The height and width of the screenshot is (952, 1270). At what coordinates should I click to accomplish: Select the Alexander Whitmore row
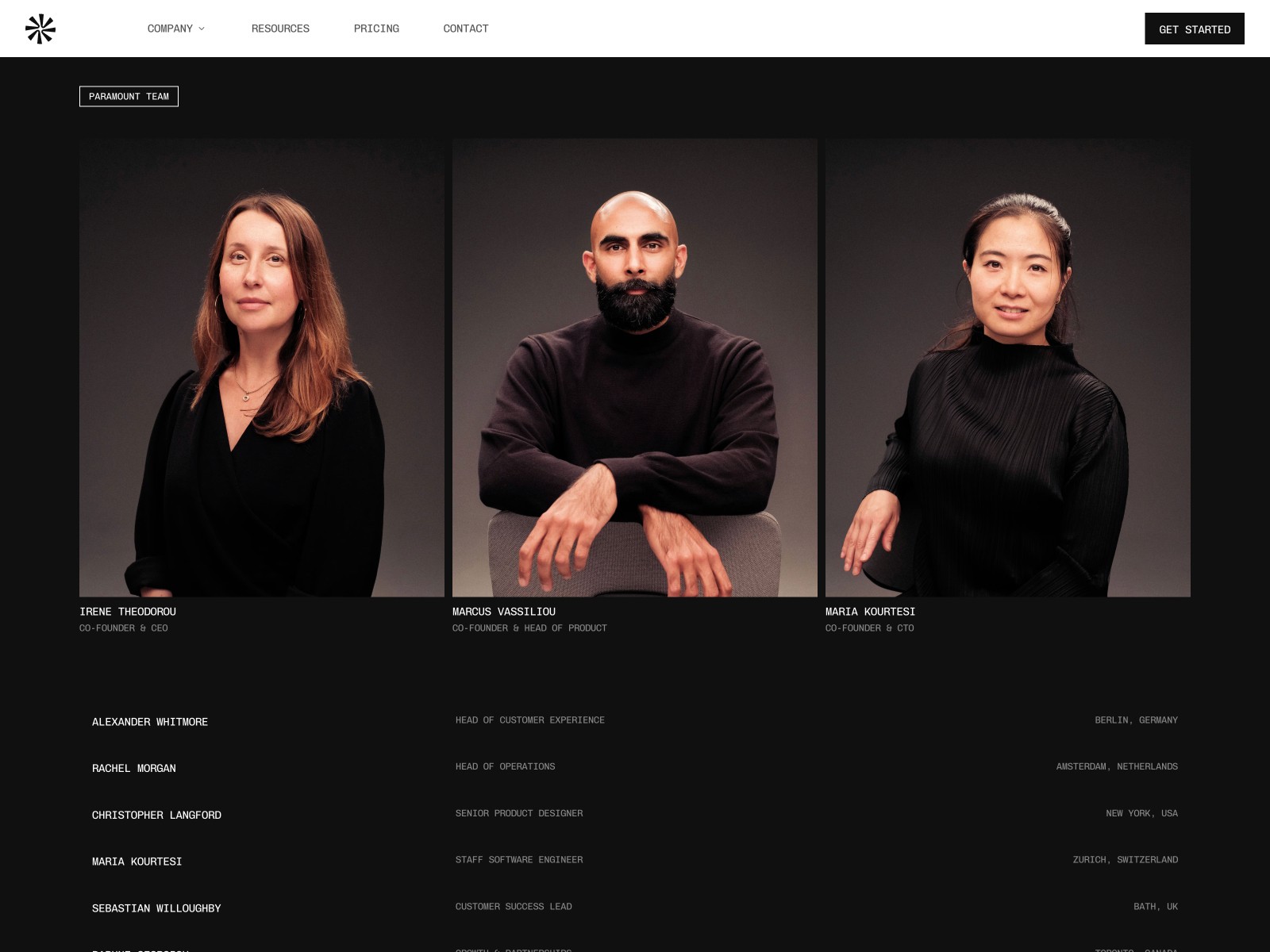pyautogui.click(x=635, y=721)
